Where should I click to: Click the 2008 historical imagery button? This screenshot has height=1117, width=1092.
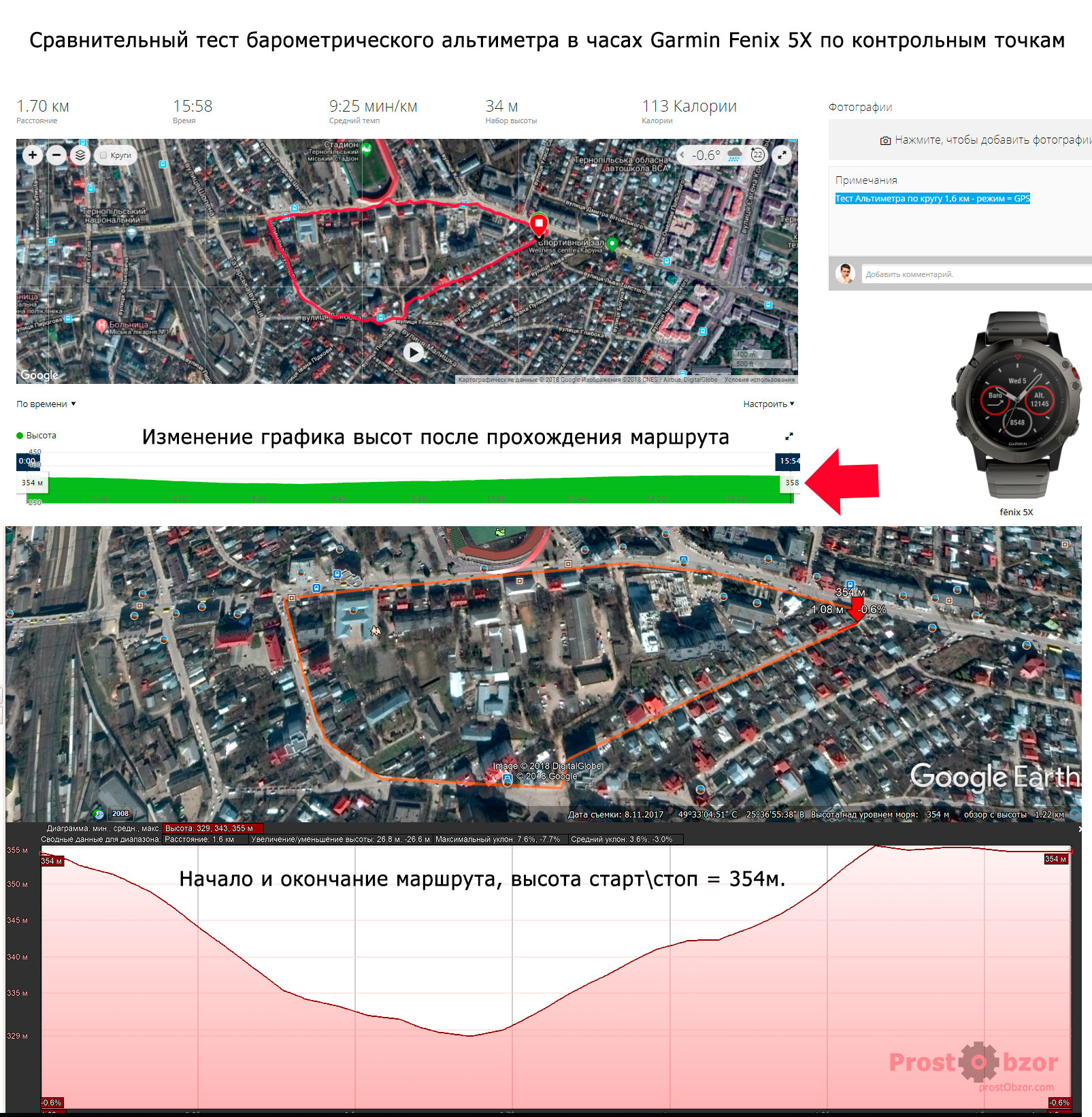(x=120, y=813)
